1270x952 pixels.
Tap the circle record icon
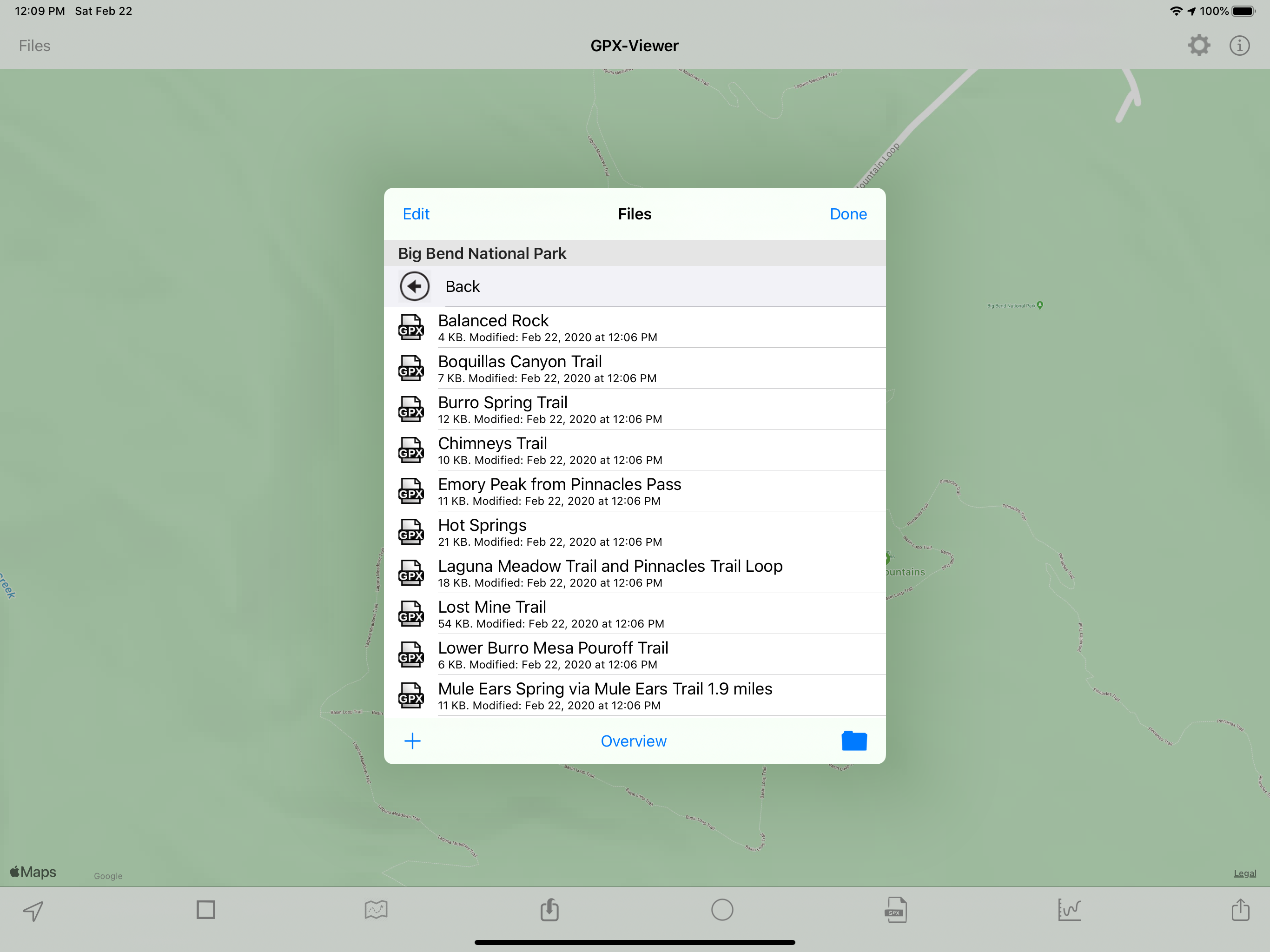click(721, 910)
